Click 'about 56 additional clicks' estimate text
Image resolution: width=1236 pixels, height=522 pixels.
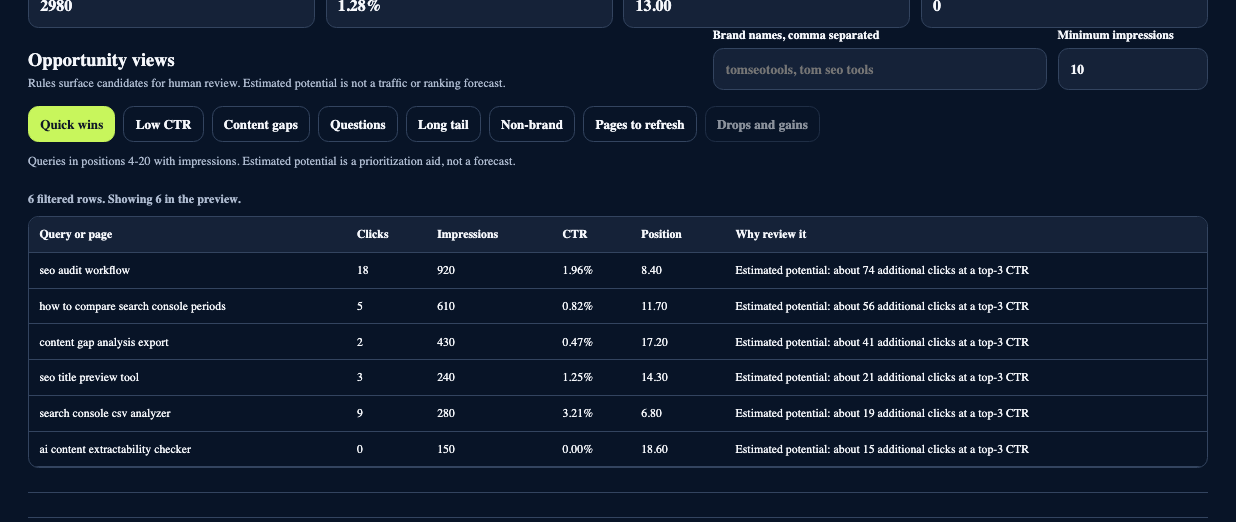tap(895, 306)
